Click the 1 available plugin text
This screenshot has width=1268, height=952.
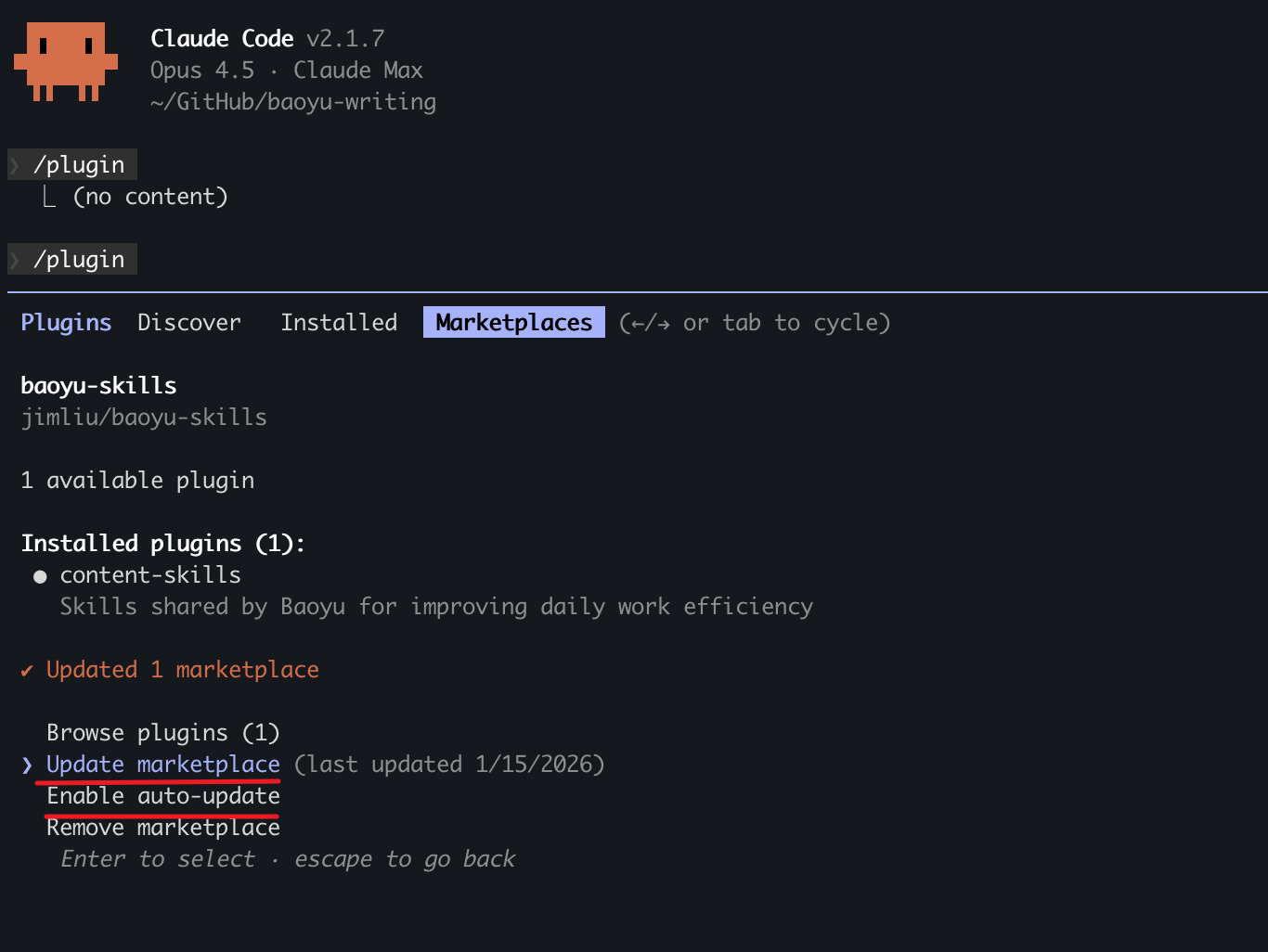click(136, 480)
